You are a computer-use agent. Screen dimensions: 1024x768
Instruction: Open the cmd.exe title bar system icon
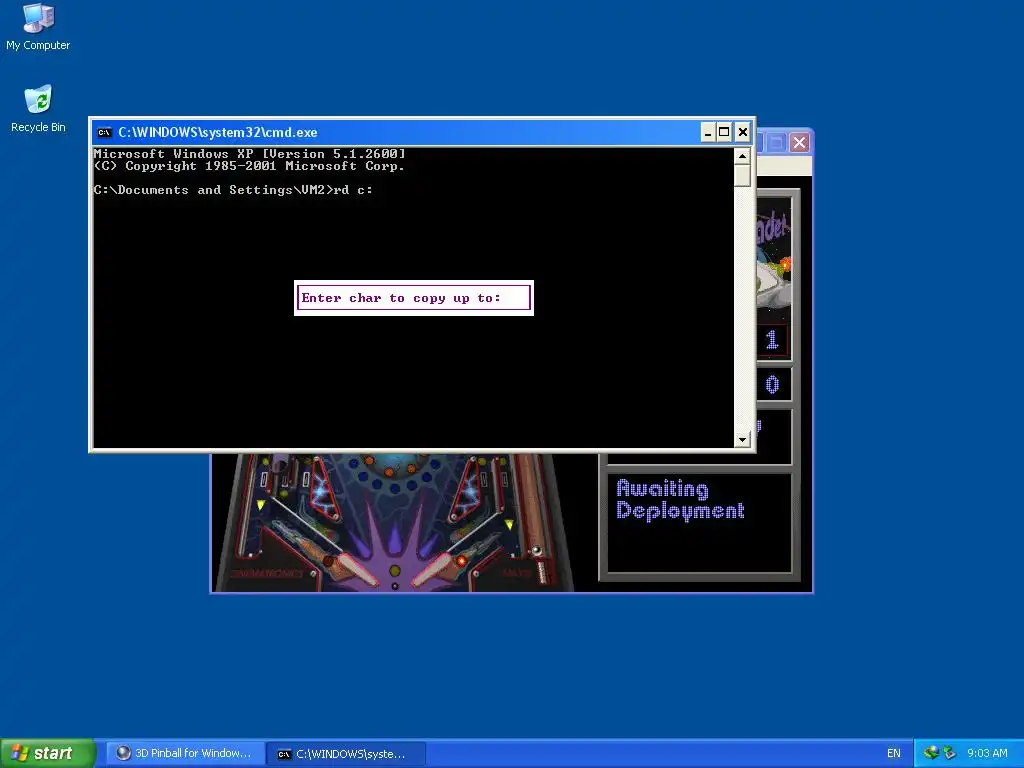pos(104,133)
